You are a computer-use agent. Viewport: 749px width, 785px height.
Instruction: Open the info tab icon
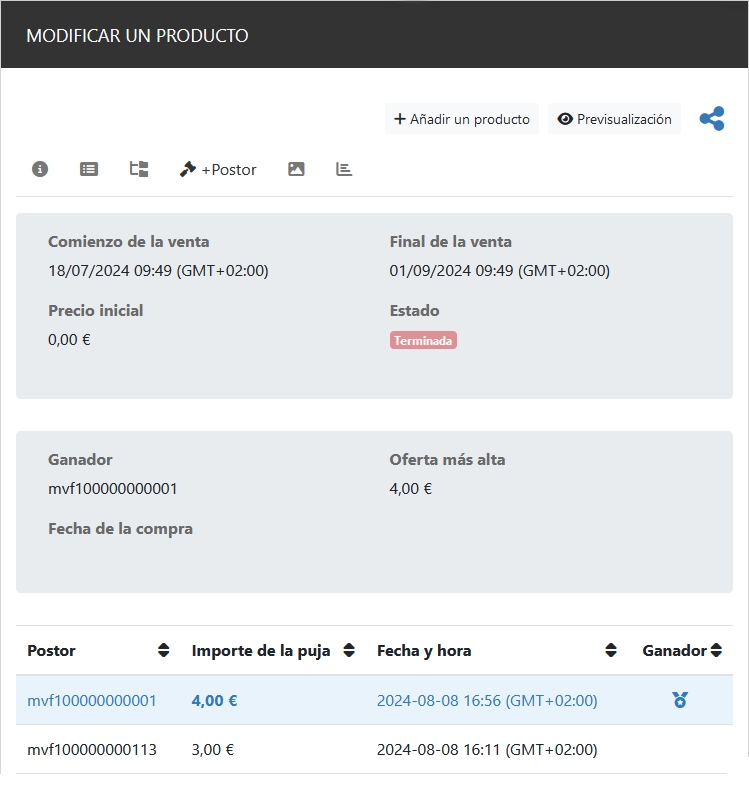pyautogui.click(x=40, y=169)
